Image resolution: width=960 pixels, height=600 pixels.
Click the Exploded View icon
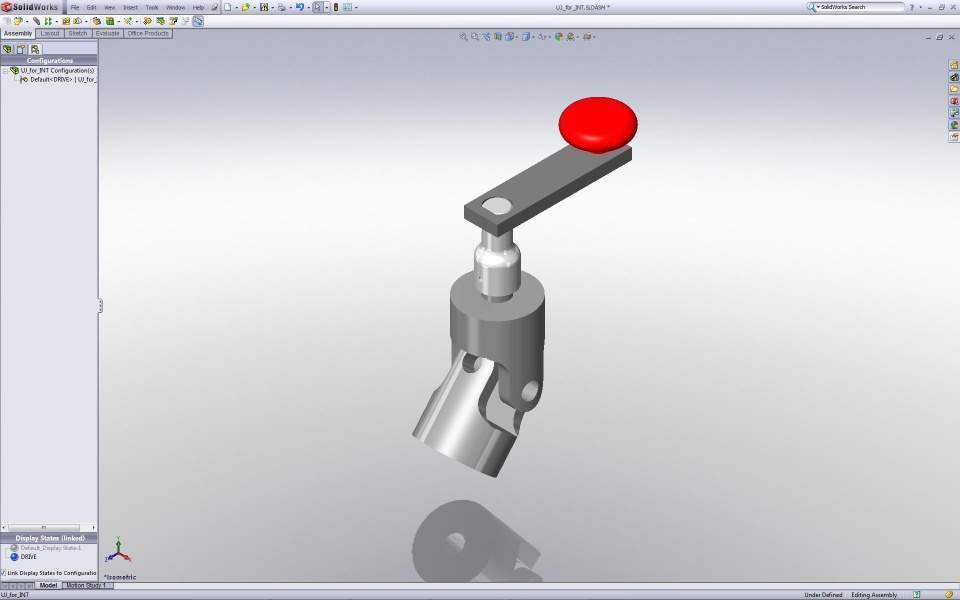pyautogui.click(x=173, y=21)
